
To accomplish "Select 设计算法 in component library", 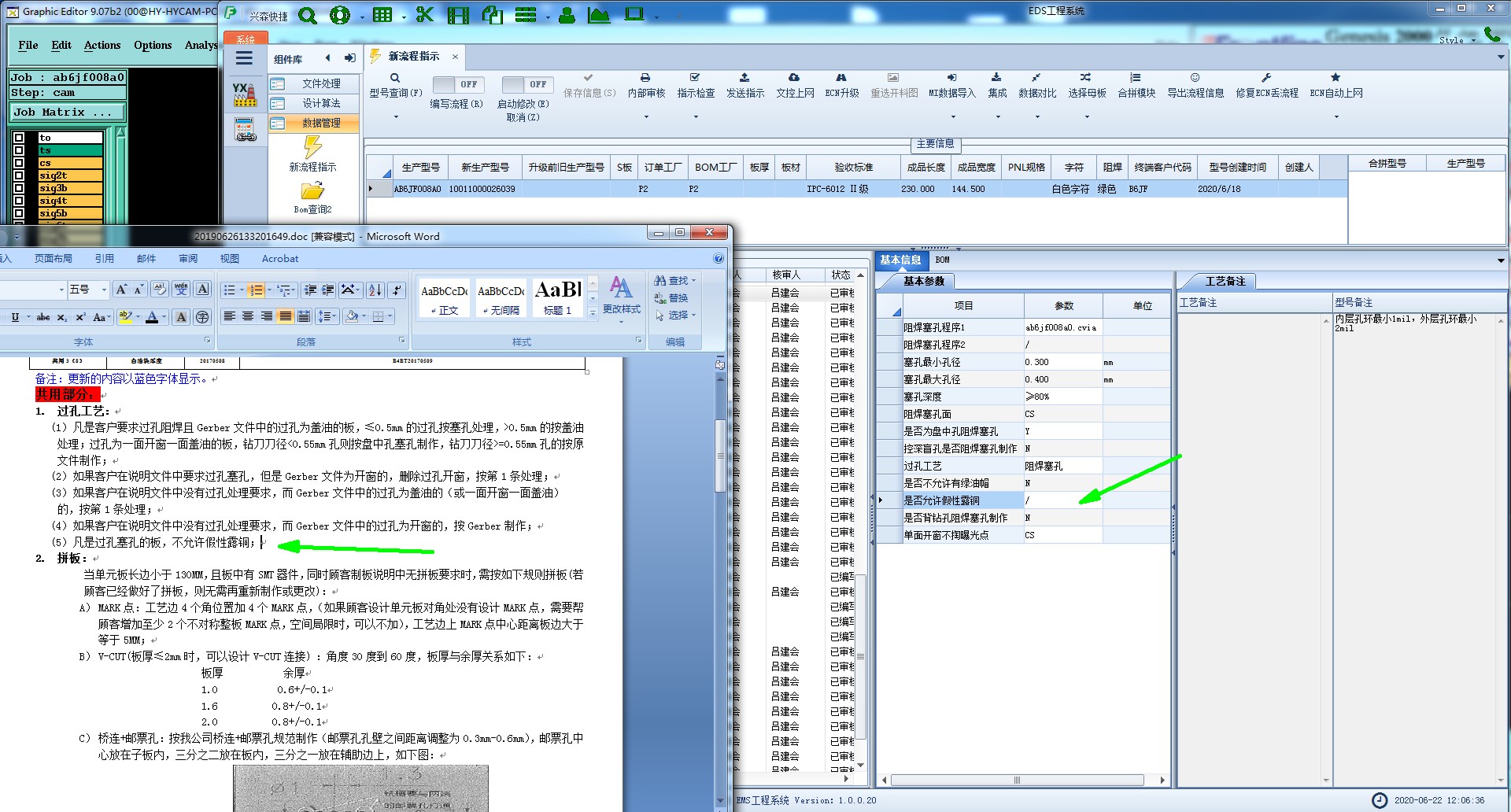I will click(x=313, y=103).
